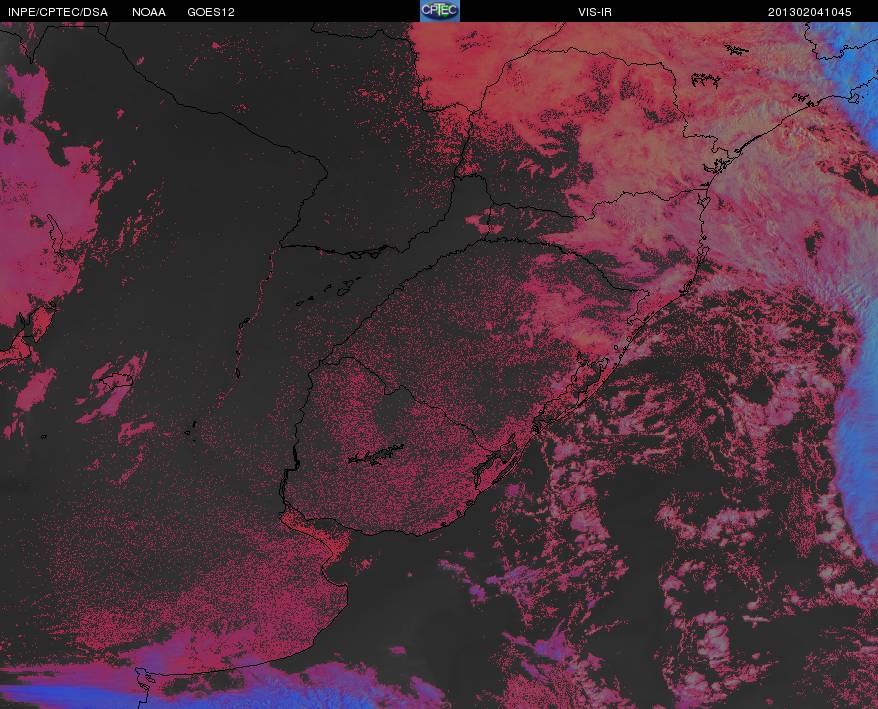Click the CPTEC logo in the header
The image size is (878, 709).
[x=440, y=11]
